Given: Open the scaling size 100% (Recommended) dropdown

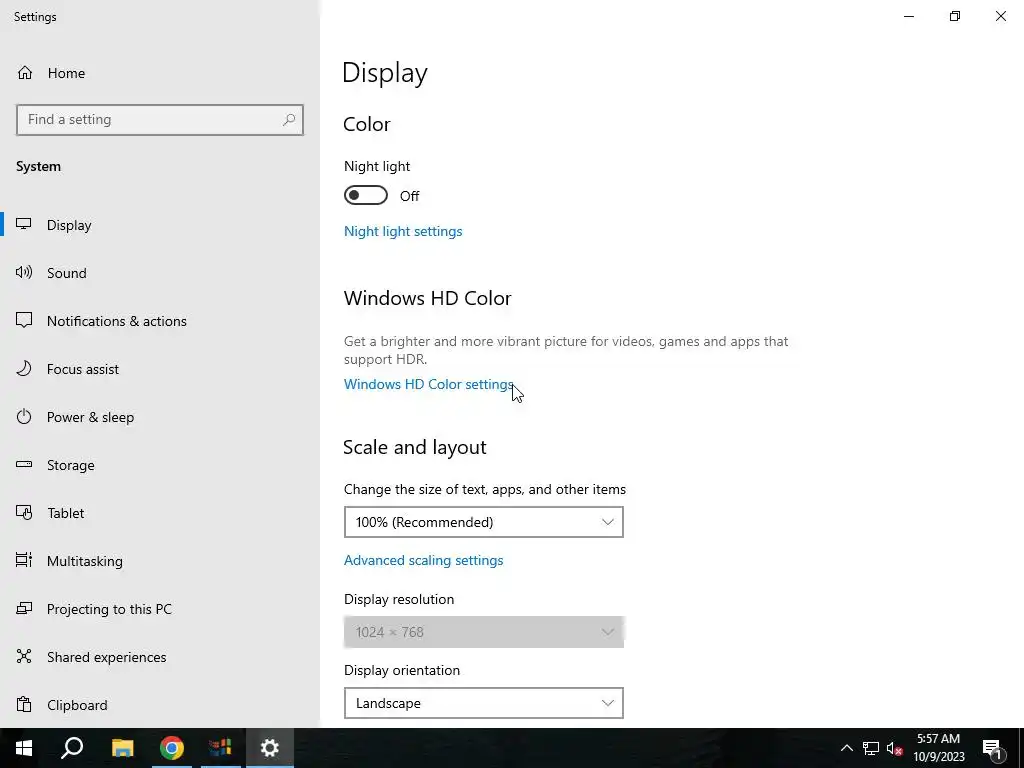Looking at the screenshot, I should tap(483, 522).
